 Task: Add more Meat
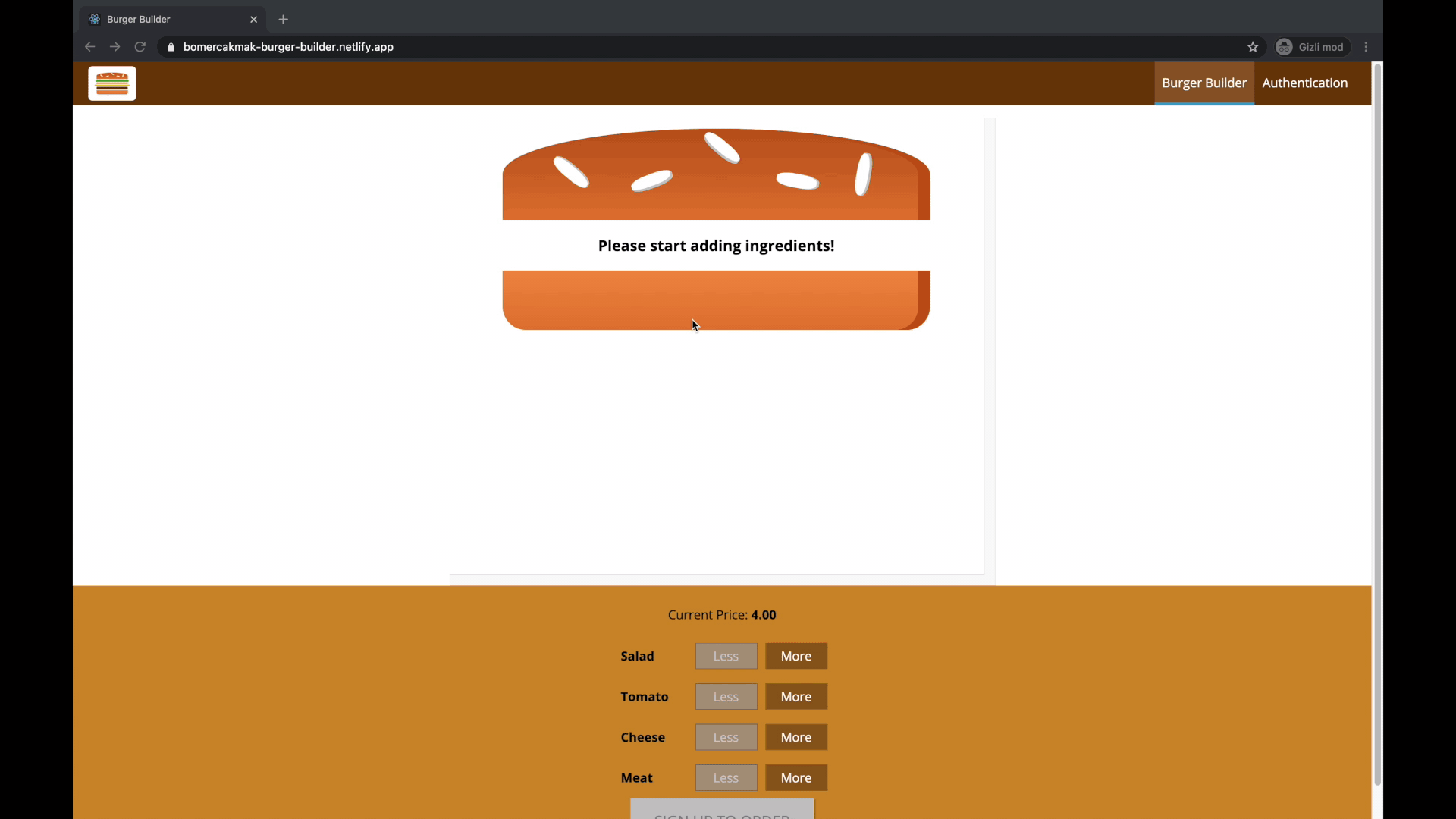point(795,777)
